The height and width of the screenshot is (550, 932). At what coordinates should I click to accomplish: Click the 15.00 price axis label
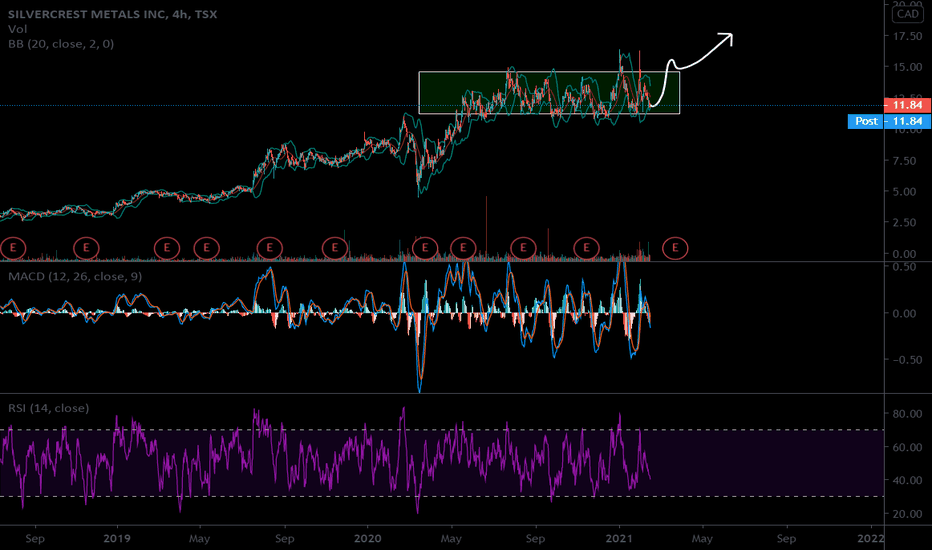point(908,67)
